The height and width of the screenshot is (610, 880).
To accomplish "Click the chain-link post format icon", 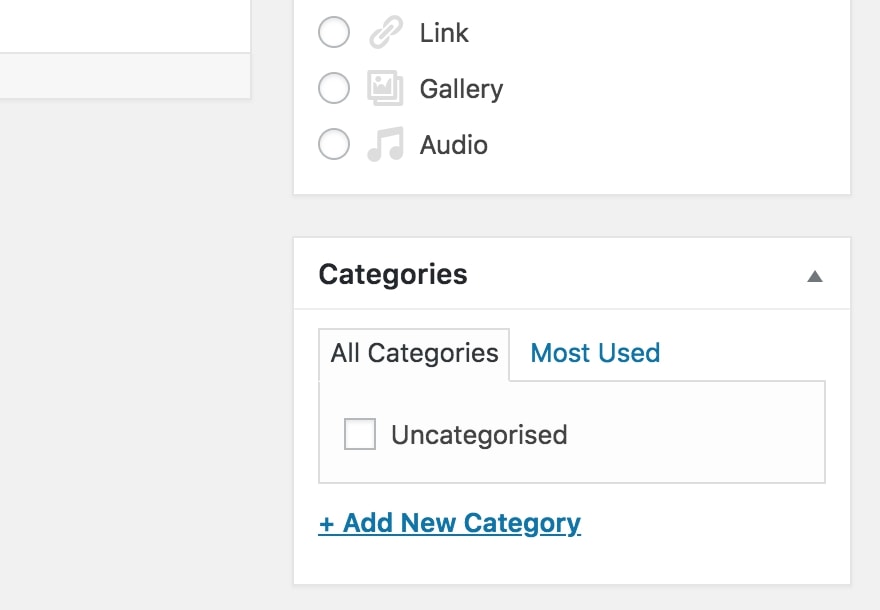I will 386,32.
